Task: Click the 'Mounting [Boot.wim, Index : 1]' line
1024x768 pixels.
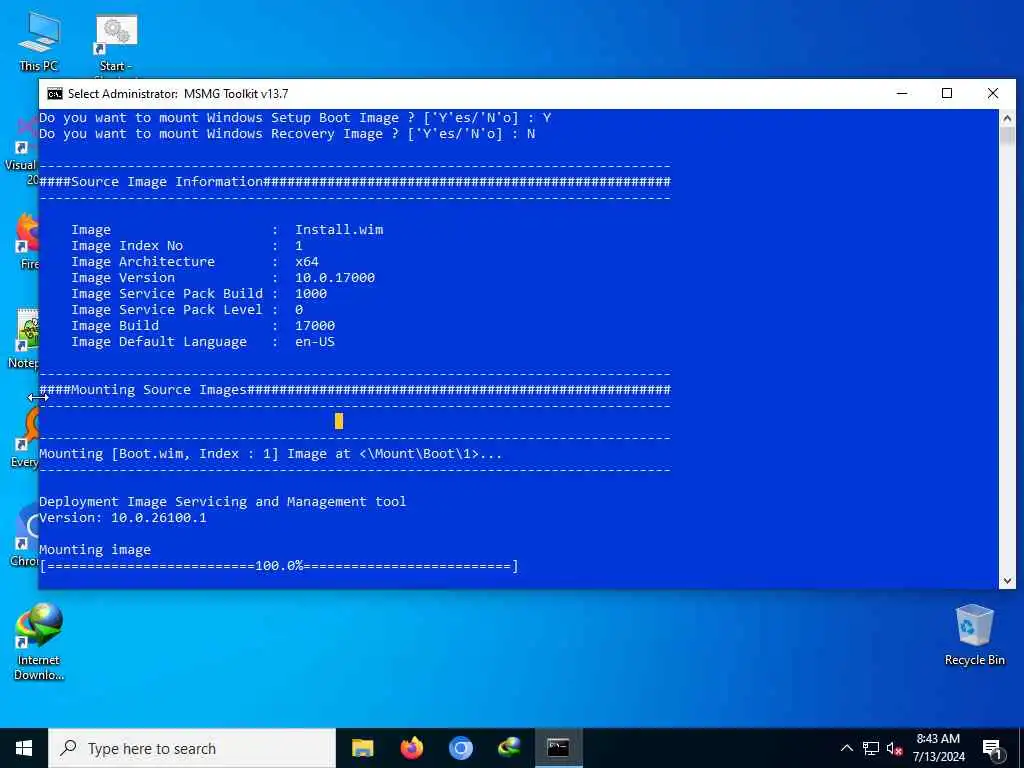Action: 271,454
